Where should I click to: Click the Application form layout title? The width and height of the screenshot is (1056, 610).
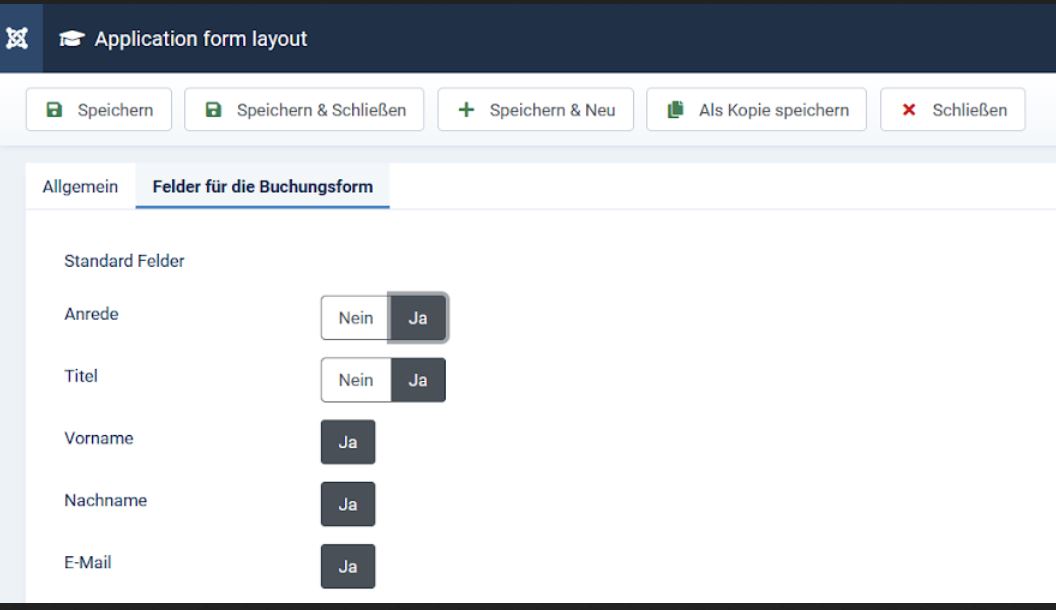tap(201, 39)
